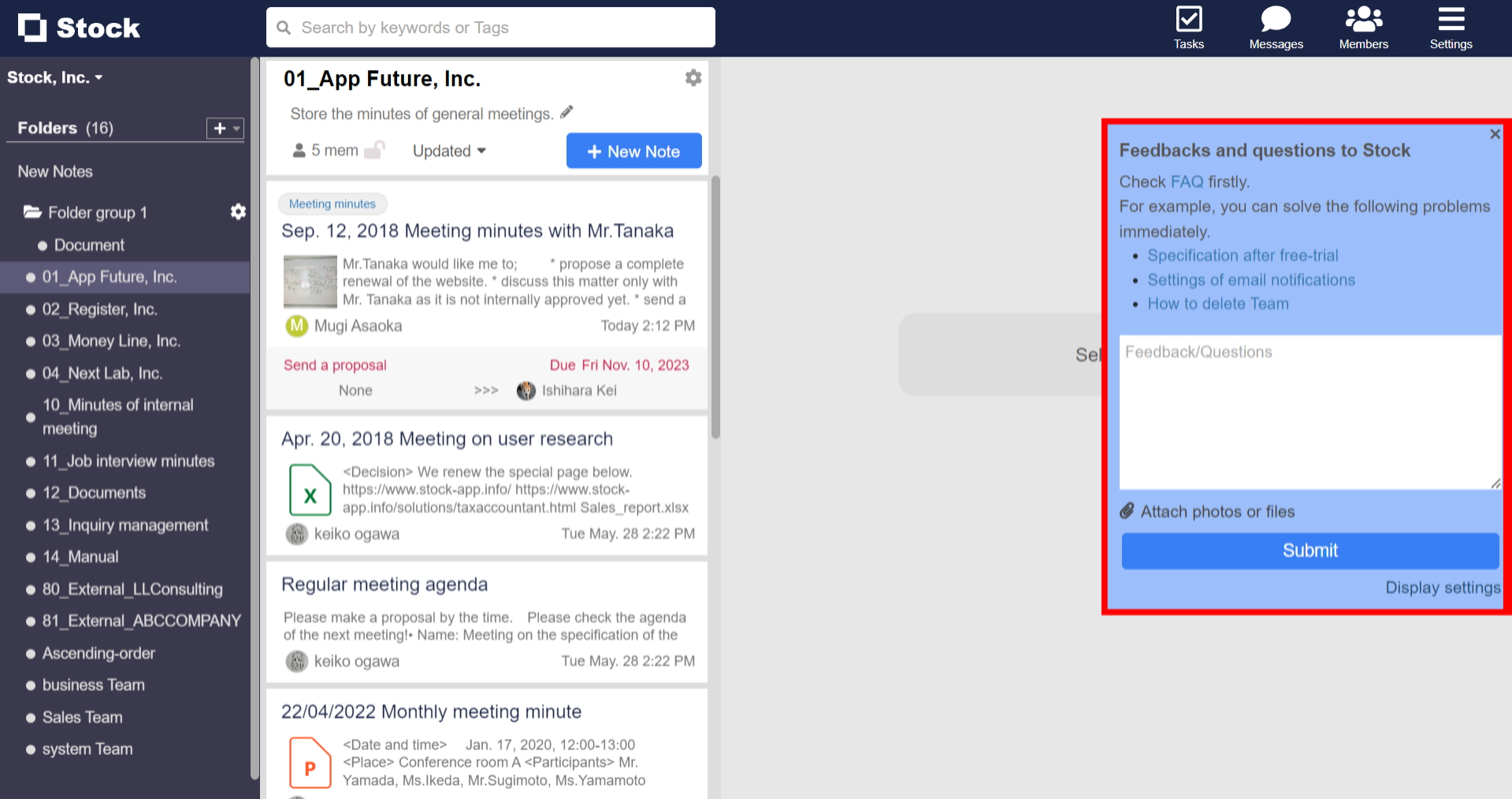Submit feedback using the Submit button
The height and width of the screenshot is (799, 1512).
coord(1310,550)
